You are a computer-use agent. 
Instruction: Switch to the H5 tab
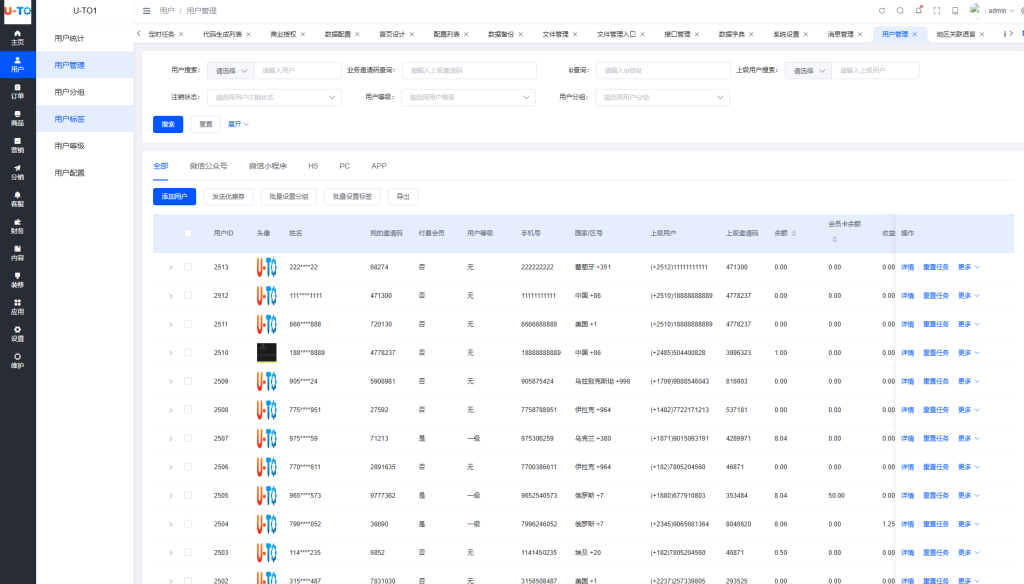pyautogui.click(x=313, y=166)
